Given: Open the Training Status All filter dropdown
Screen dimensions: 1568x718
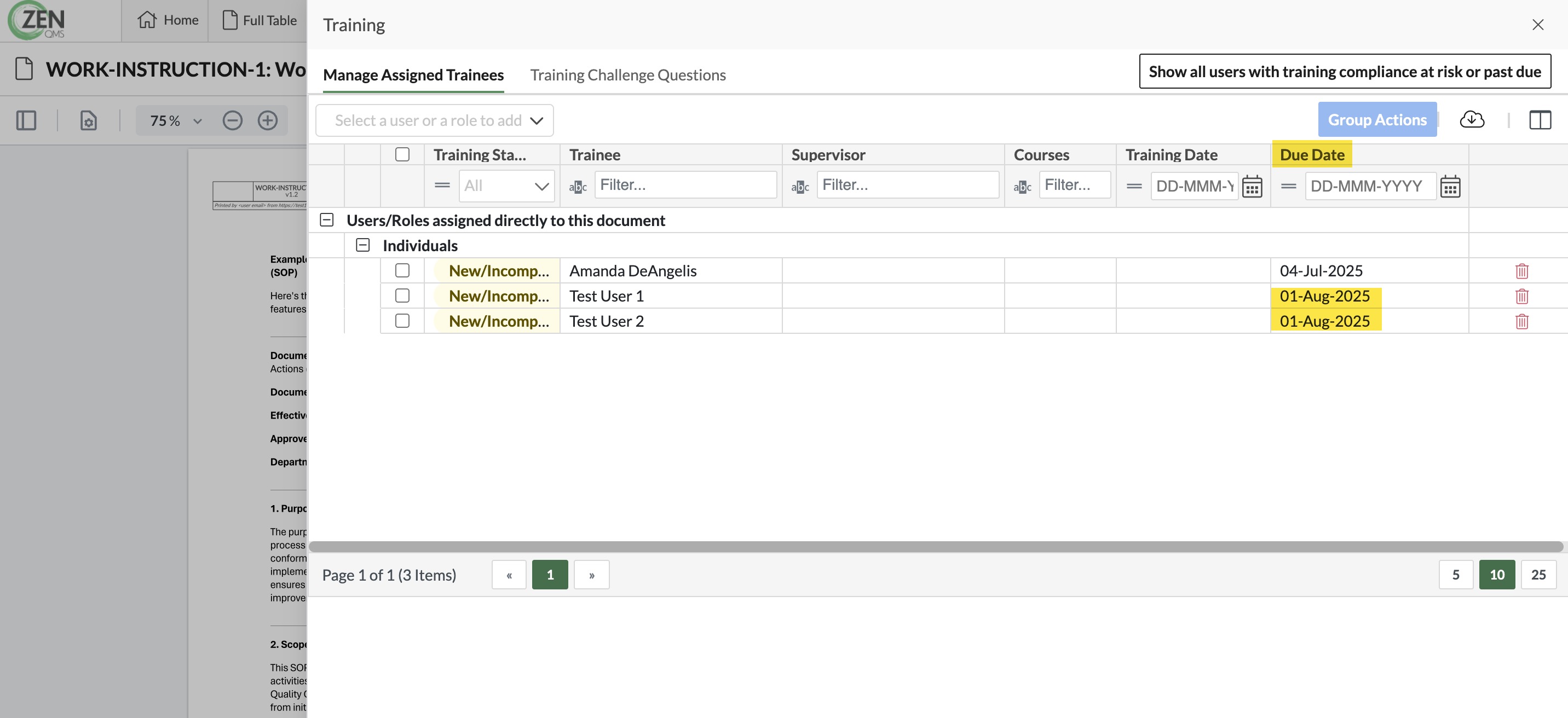Looking at the screenshot, I should [506, 186].
